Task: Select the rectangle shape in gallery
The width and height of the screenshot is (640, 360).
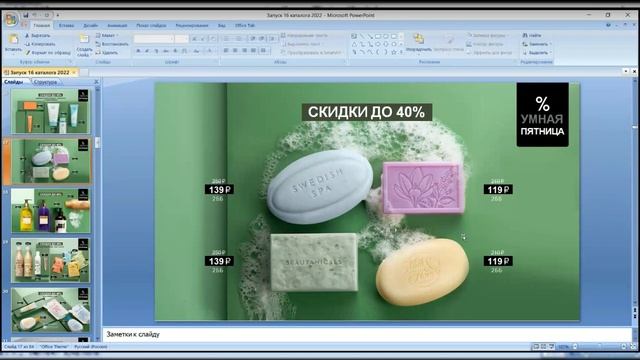Action: tap(378, 36)
